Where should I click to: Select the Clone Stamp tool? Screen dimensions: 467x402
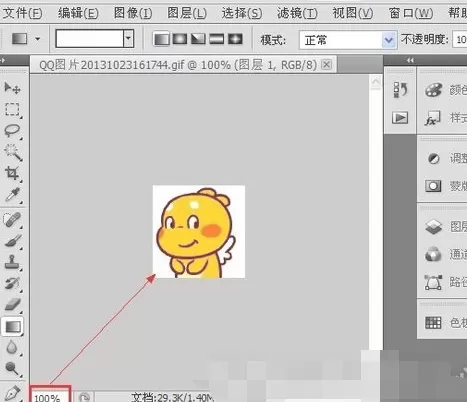point(12,262)
